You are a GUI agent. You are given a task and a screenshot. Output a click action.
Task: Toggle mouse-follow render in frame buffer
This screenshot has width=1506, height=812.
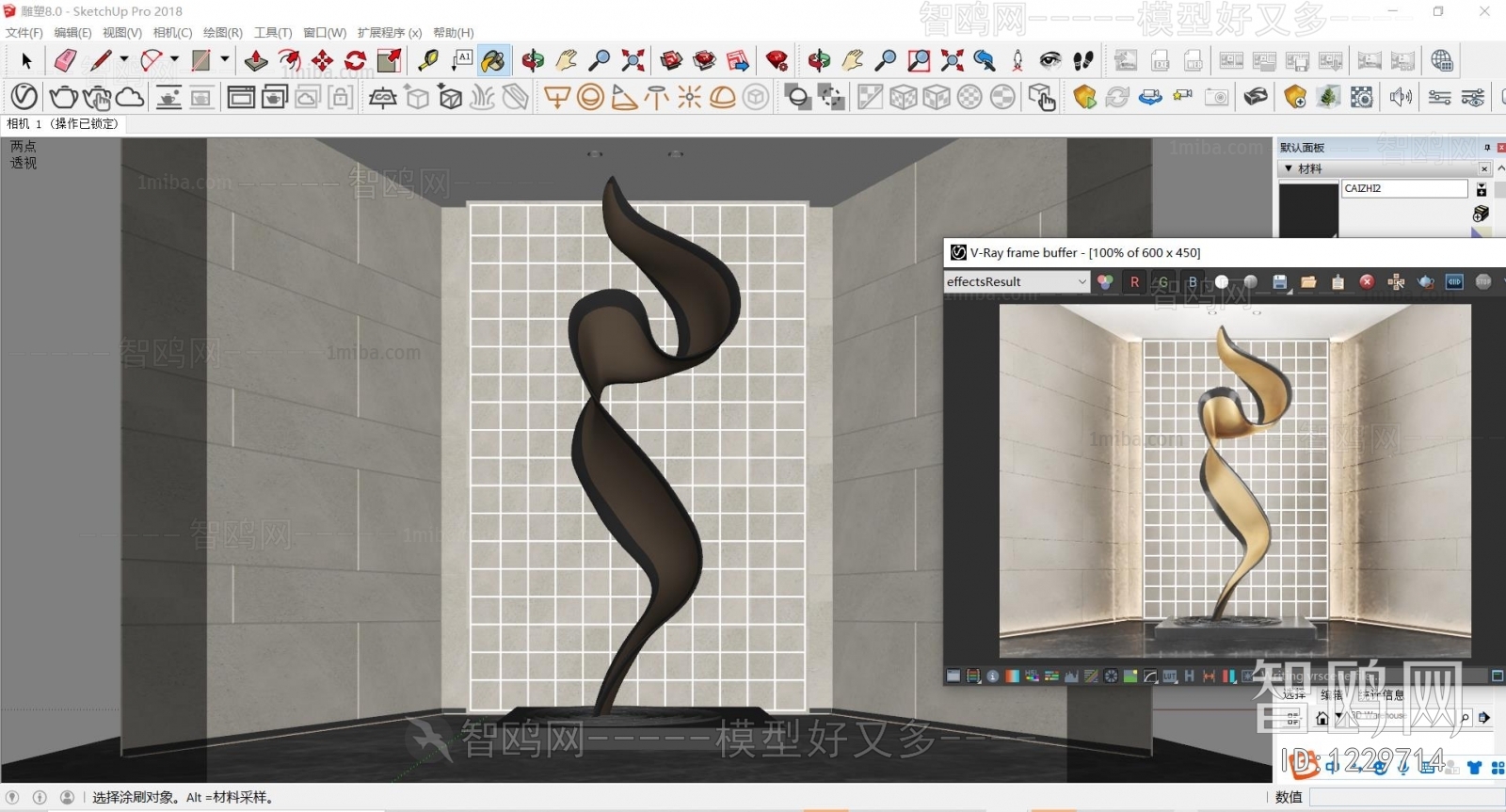(1396, 281)
